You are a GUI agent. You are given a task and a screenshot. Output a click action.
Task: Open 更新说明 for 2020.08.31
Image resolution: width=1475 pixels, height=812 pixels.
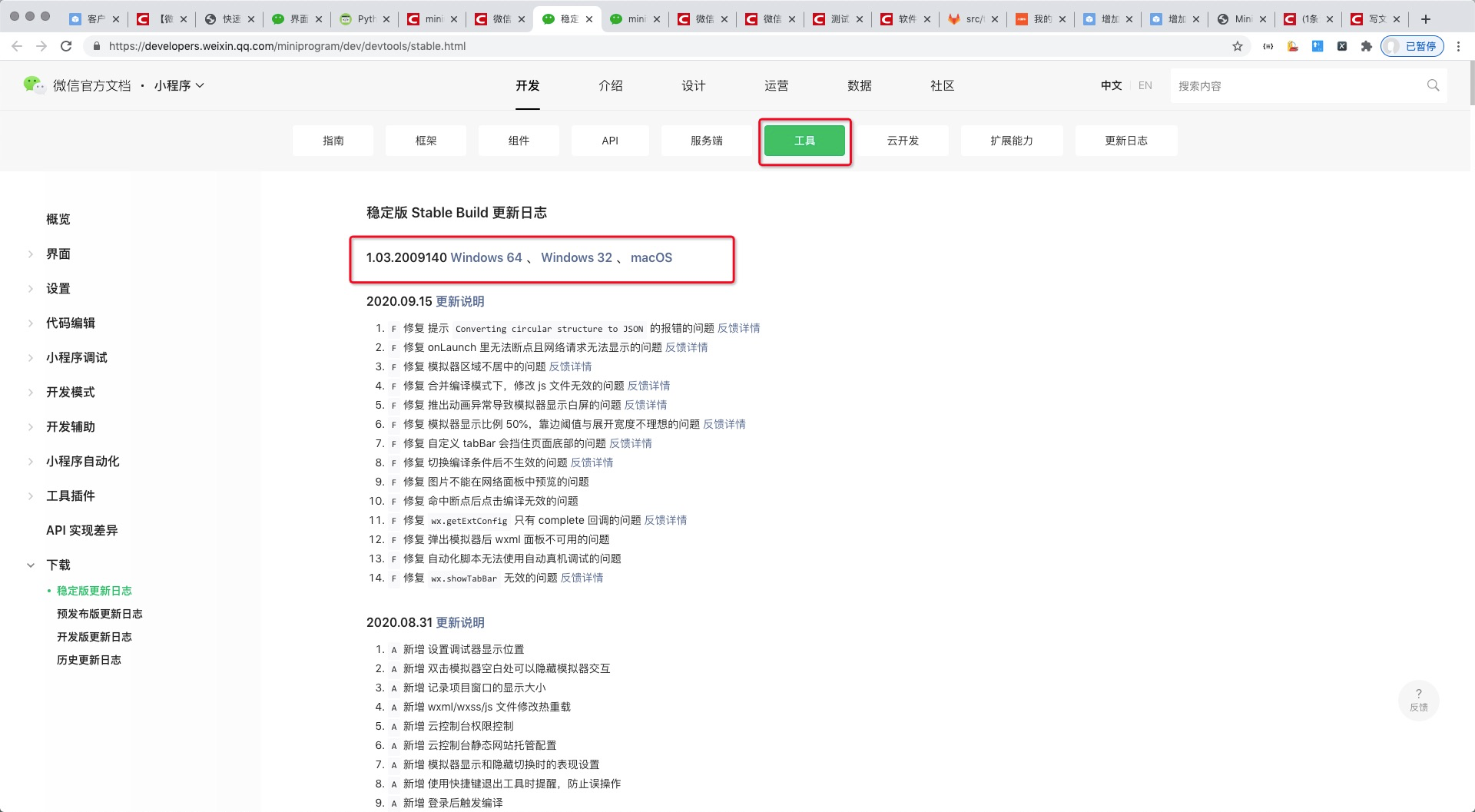click(460, 622)
